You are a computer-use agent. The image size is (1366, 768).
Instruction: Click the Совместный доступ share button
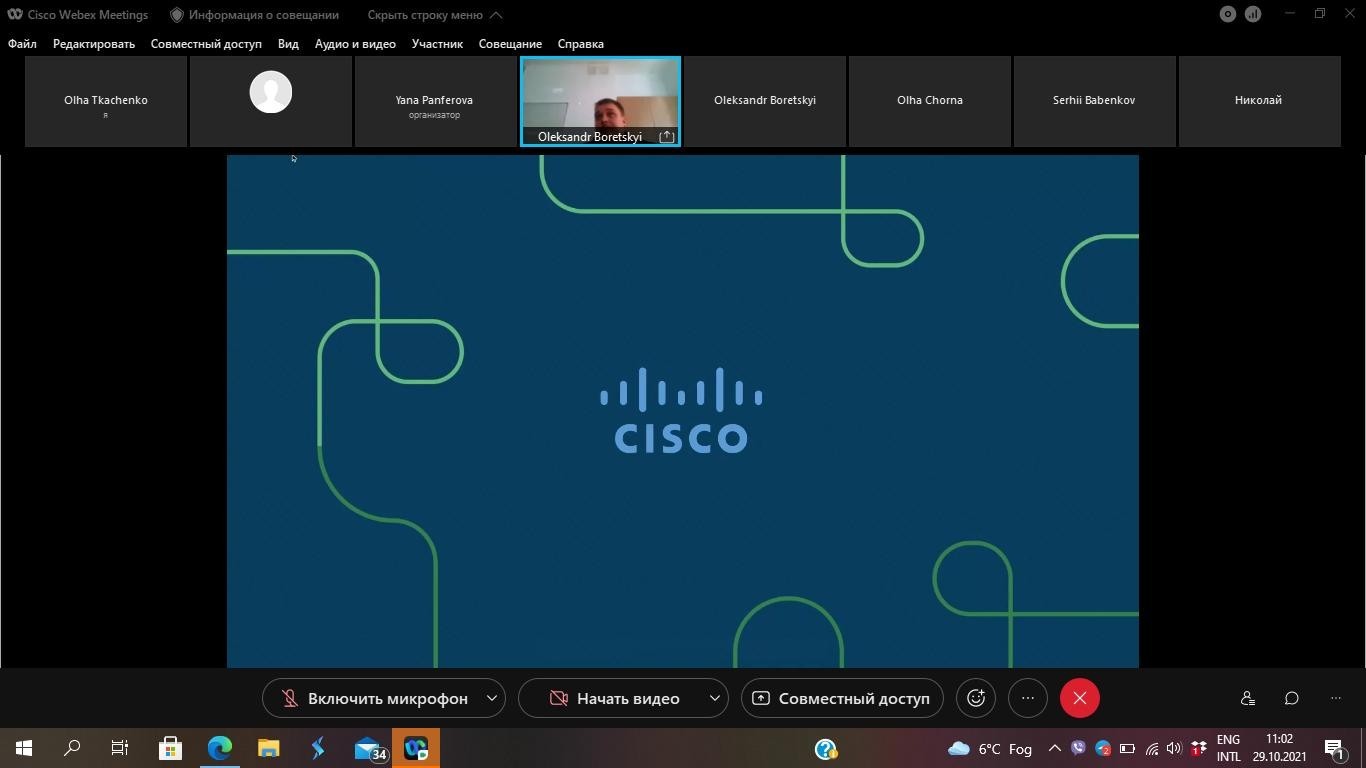842,698
